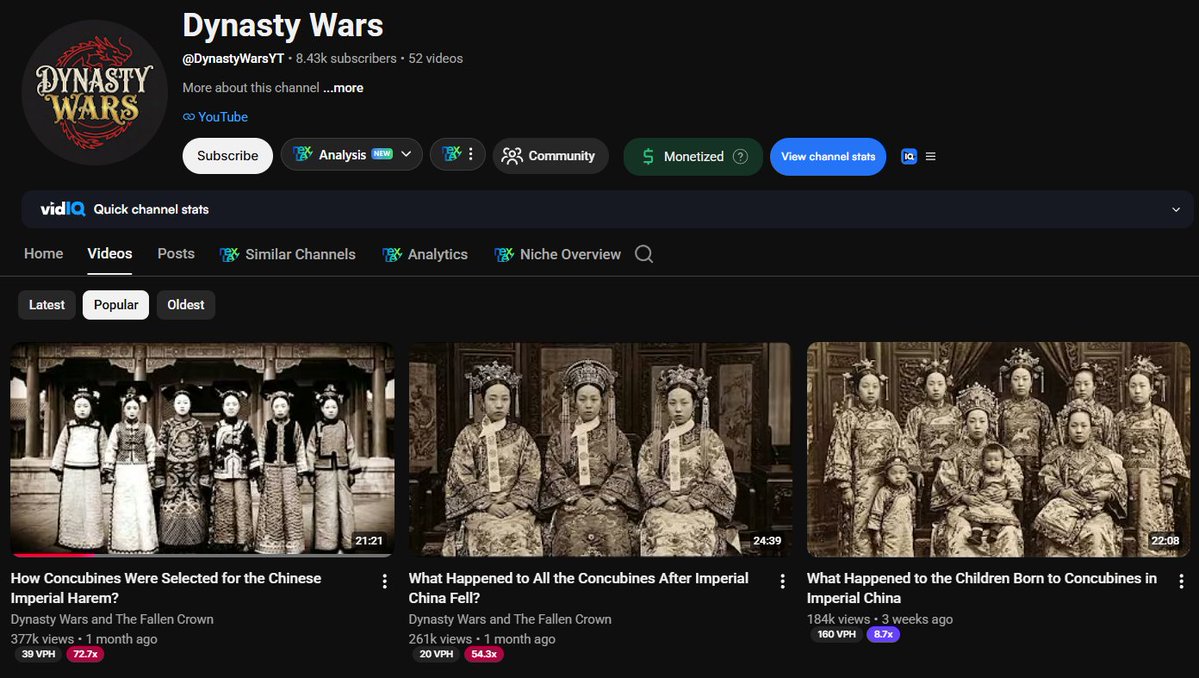The height and width of the screenshot is (678, 1199).
Task: Click the blue vidIQ square icon
Action: tap(908, 157)
